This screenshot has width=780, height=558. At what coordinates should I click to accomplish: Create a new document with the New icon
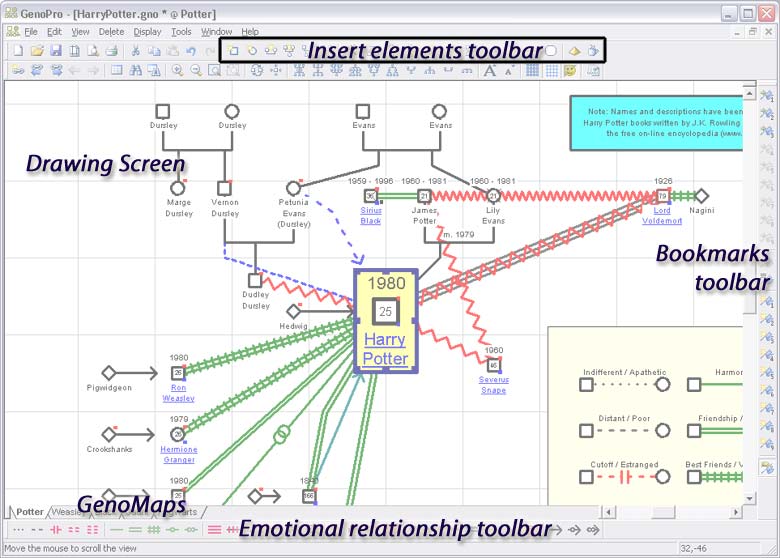coord(18,51)
